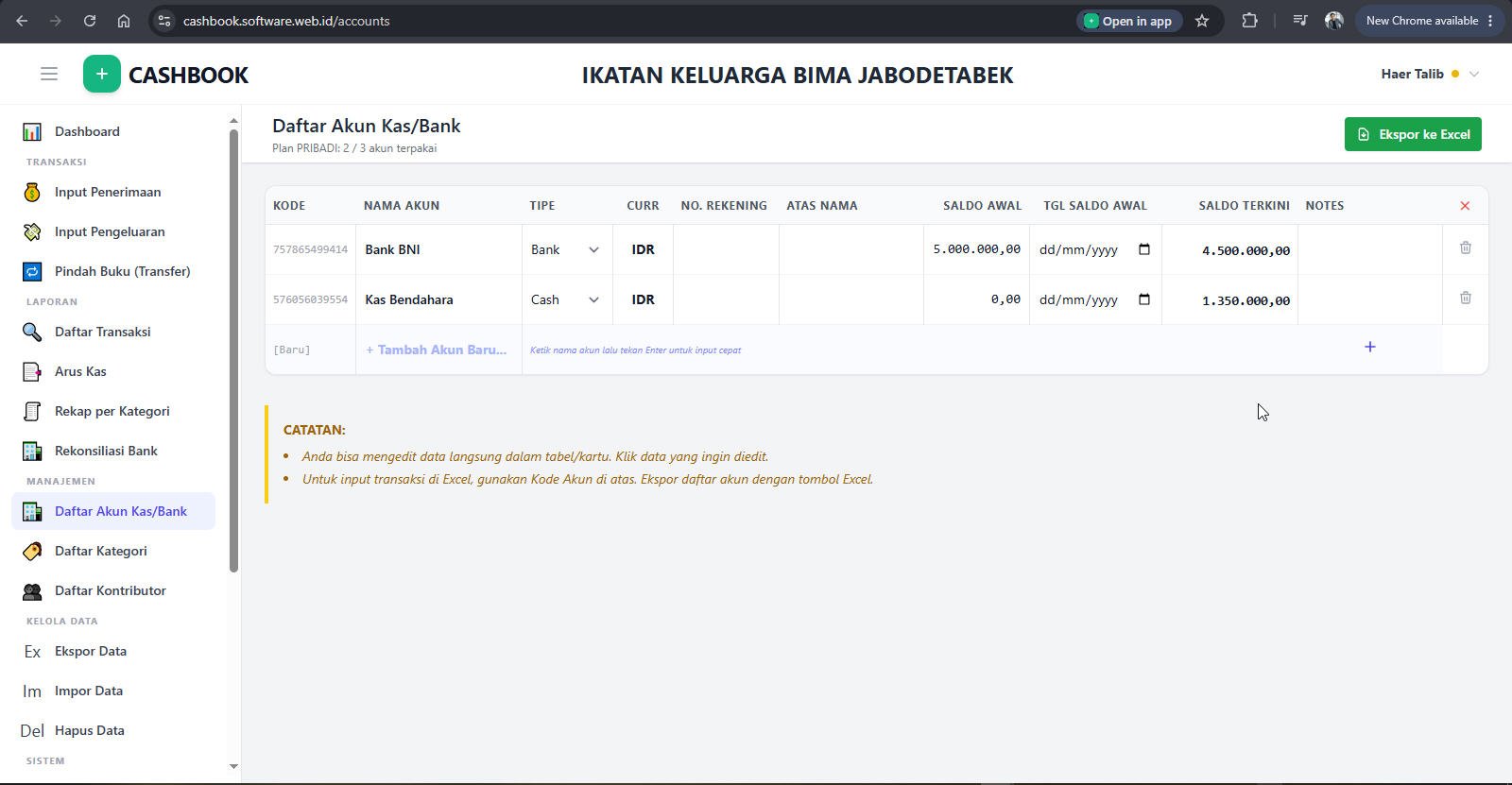Screen dimensions: 1512x785
Task: Open calendar picker for Kas Bendahara date
Action: point(1143,299)
